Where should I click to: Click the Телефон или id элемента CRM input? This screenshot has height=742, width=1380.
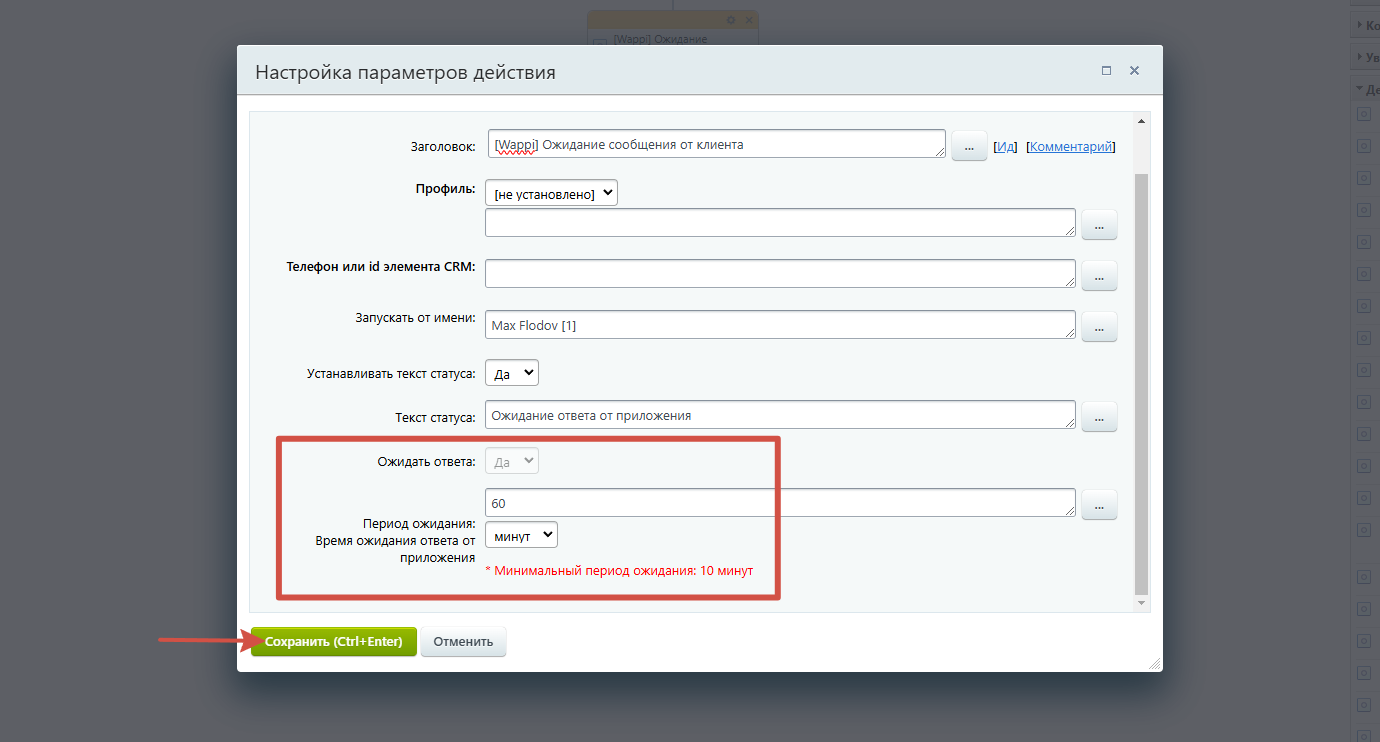[x=780, y=273]
